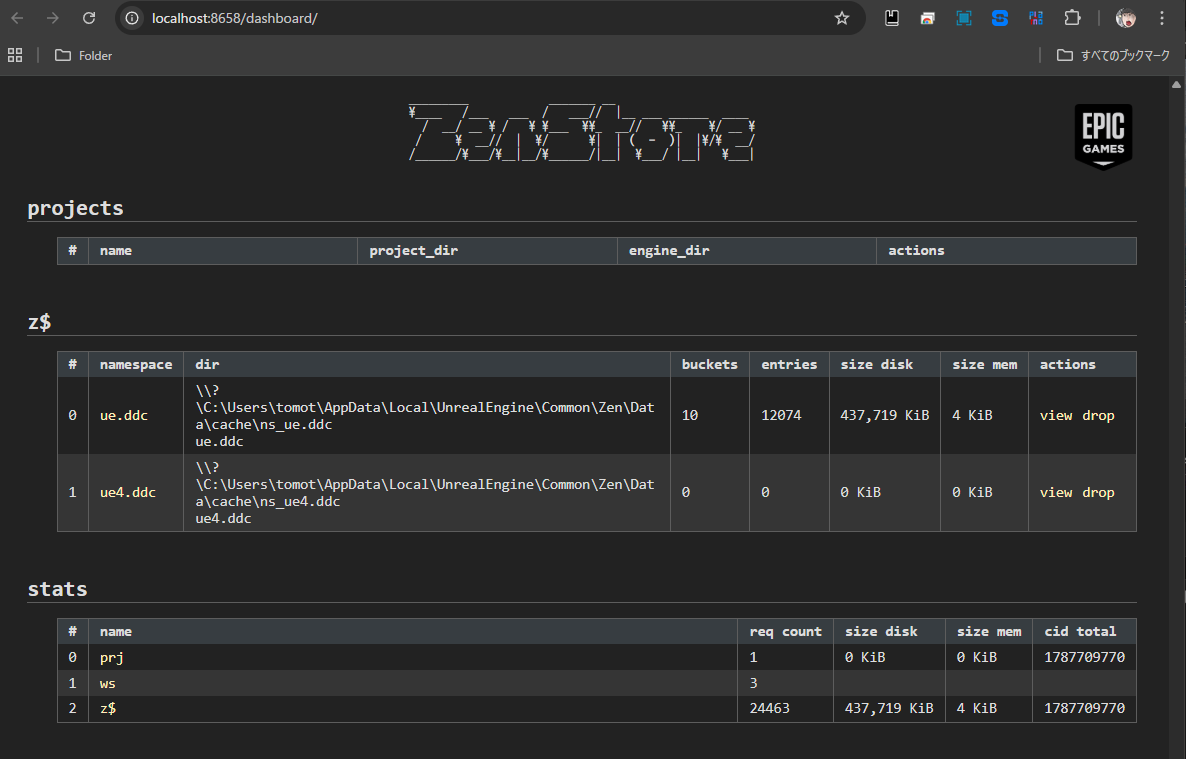Expand the Folder bookmark

[84, 56]
